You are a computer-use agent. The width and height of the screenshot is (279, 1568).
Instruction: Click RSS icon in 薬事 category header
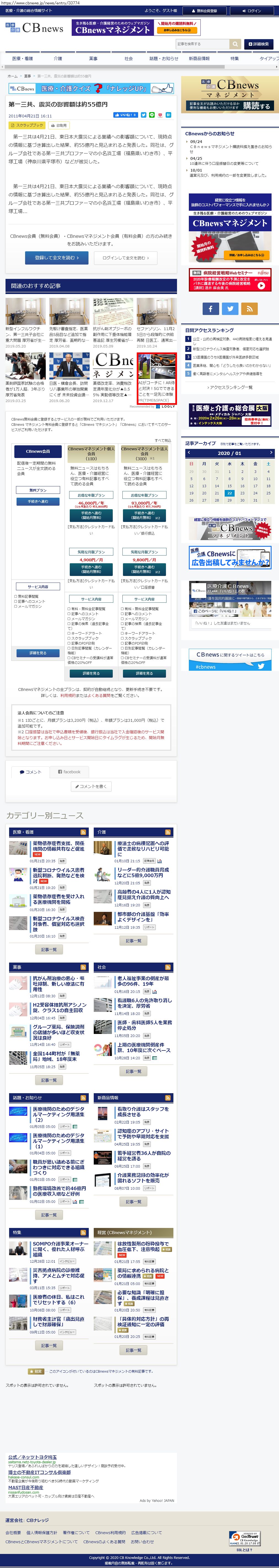pos(84,967)
